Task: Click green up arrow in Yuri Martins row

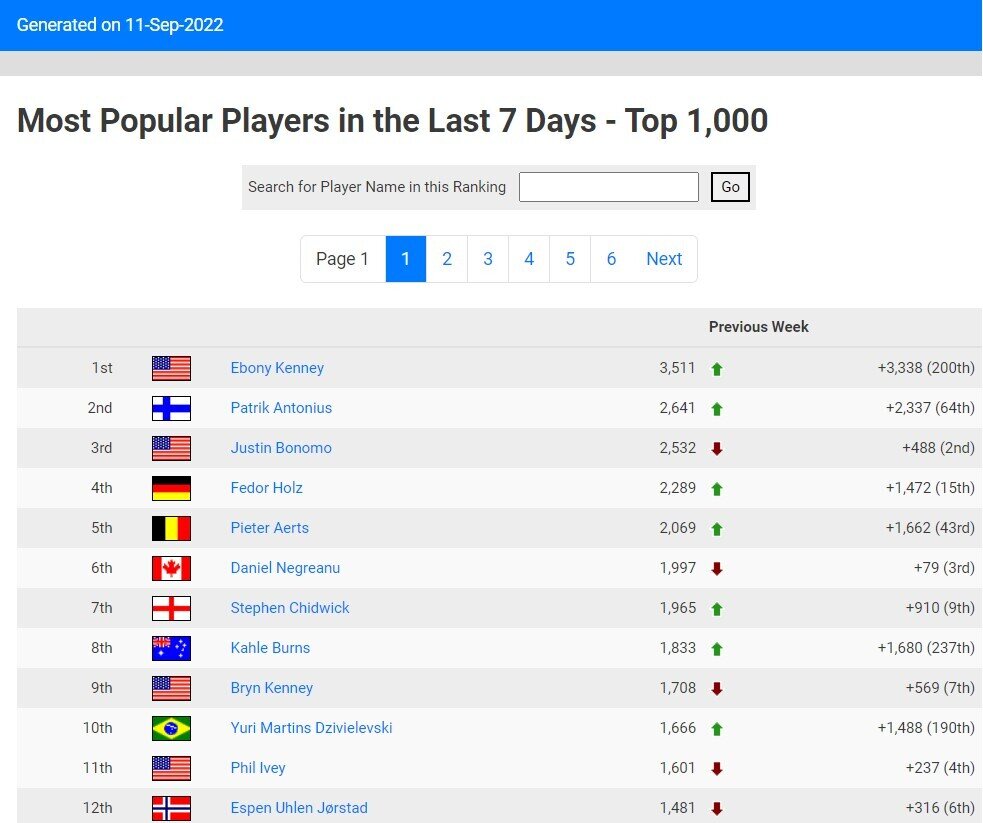Action: pos(717,729)
